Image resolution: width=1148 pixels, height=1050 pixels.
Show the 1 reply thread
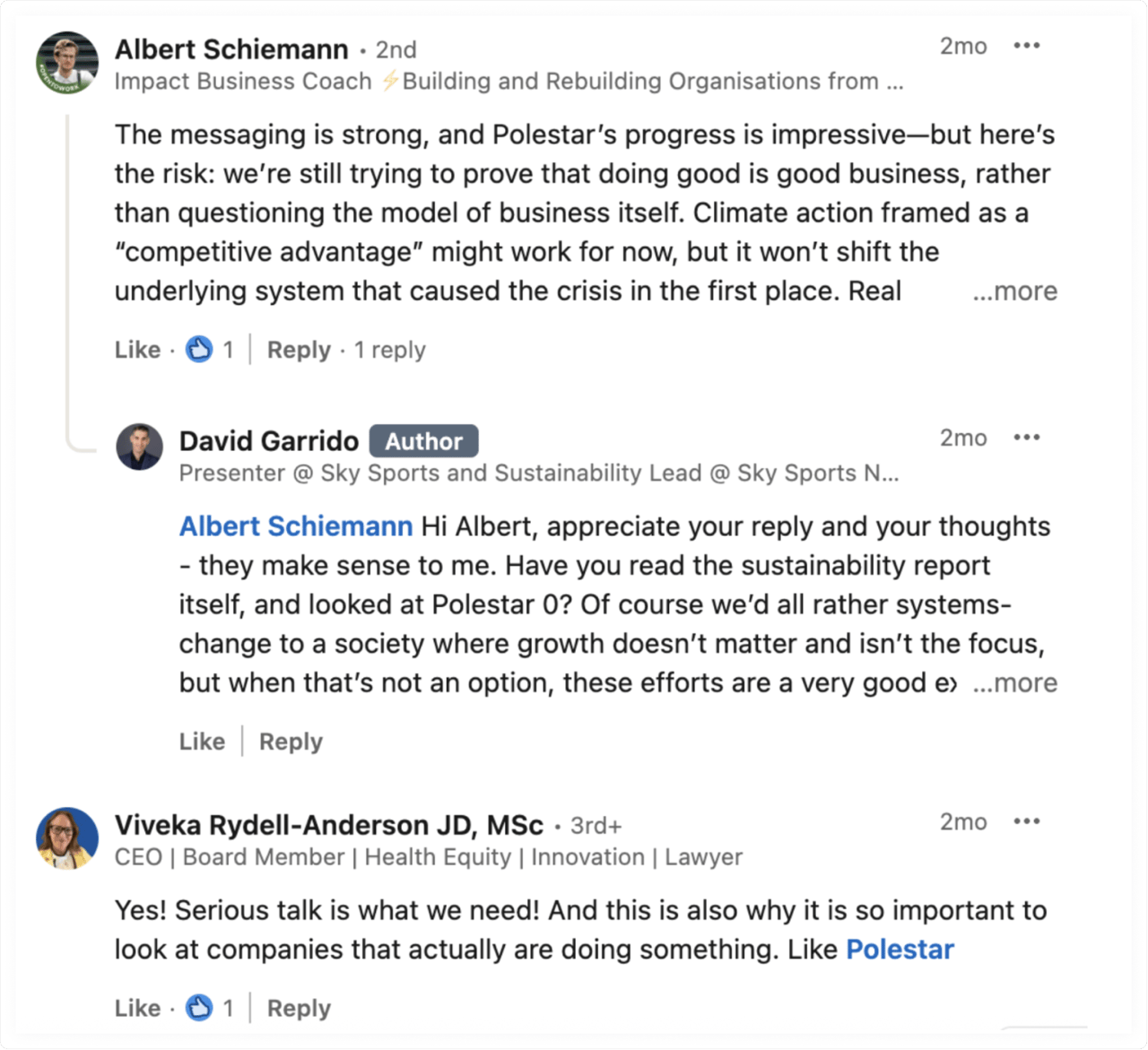click(389, 350)
